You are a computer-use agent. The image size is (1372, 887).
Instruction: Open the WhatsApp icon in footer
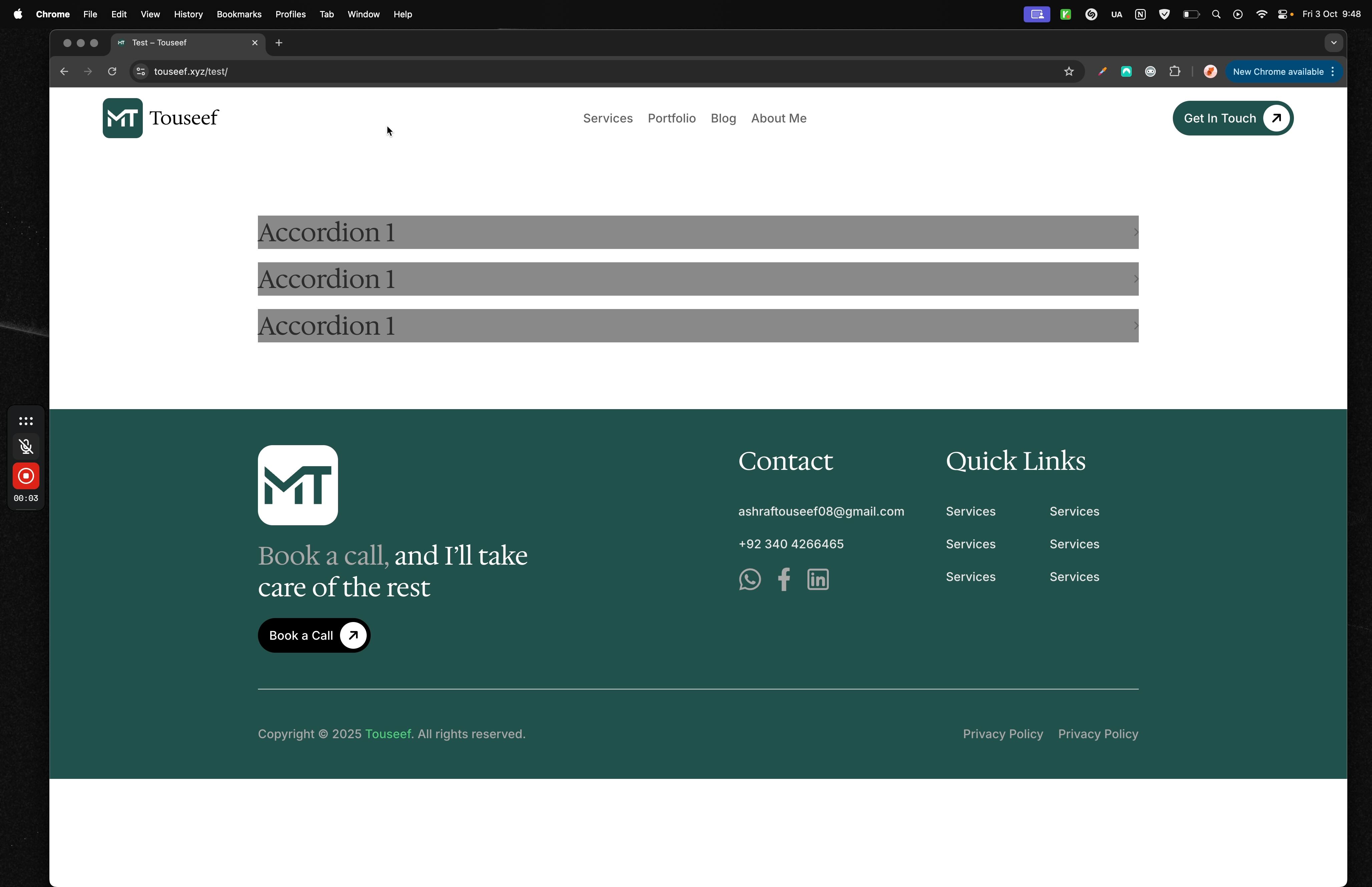[750, 579]
